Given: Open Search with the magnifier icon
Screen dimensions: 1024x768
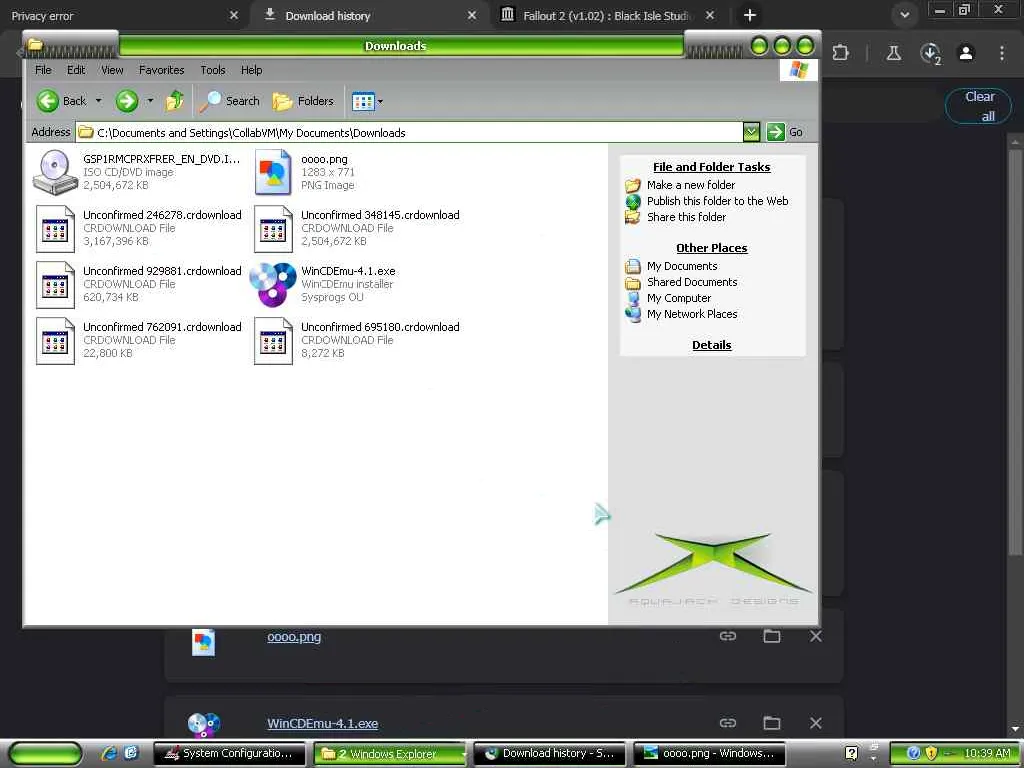Looking at the screenshot, I should tap(210, 101).
